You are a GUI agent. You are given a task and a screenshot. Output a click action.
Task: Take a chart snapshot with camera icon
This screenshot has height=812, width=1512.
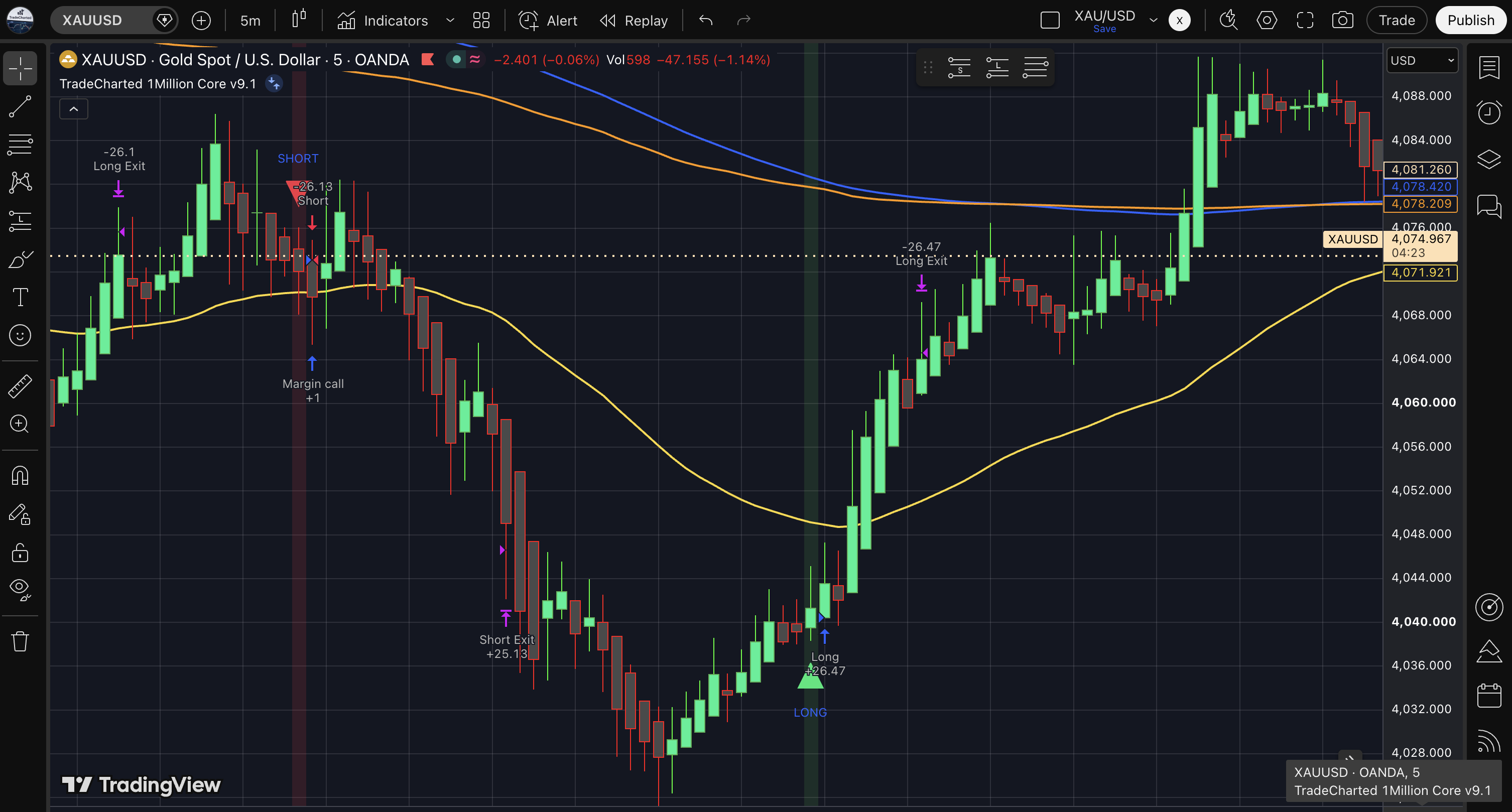(x=1342, y=21)
